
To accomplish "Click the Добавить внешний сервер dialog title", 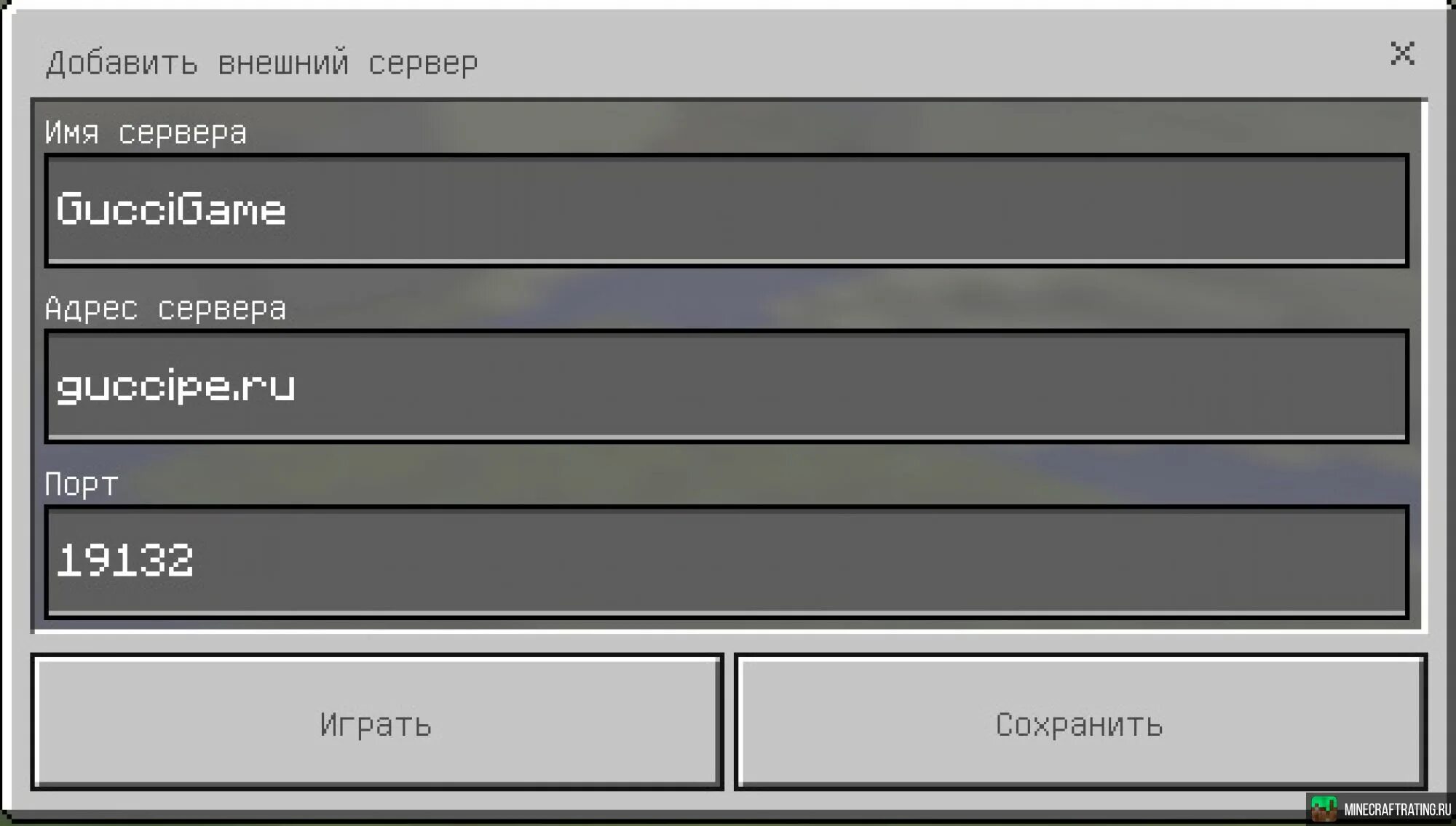I will pos(262,63).
